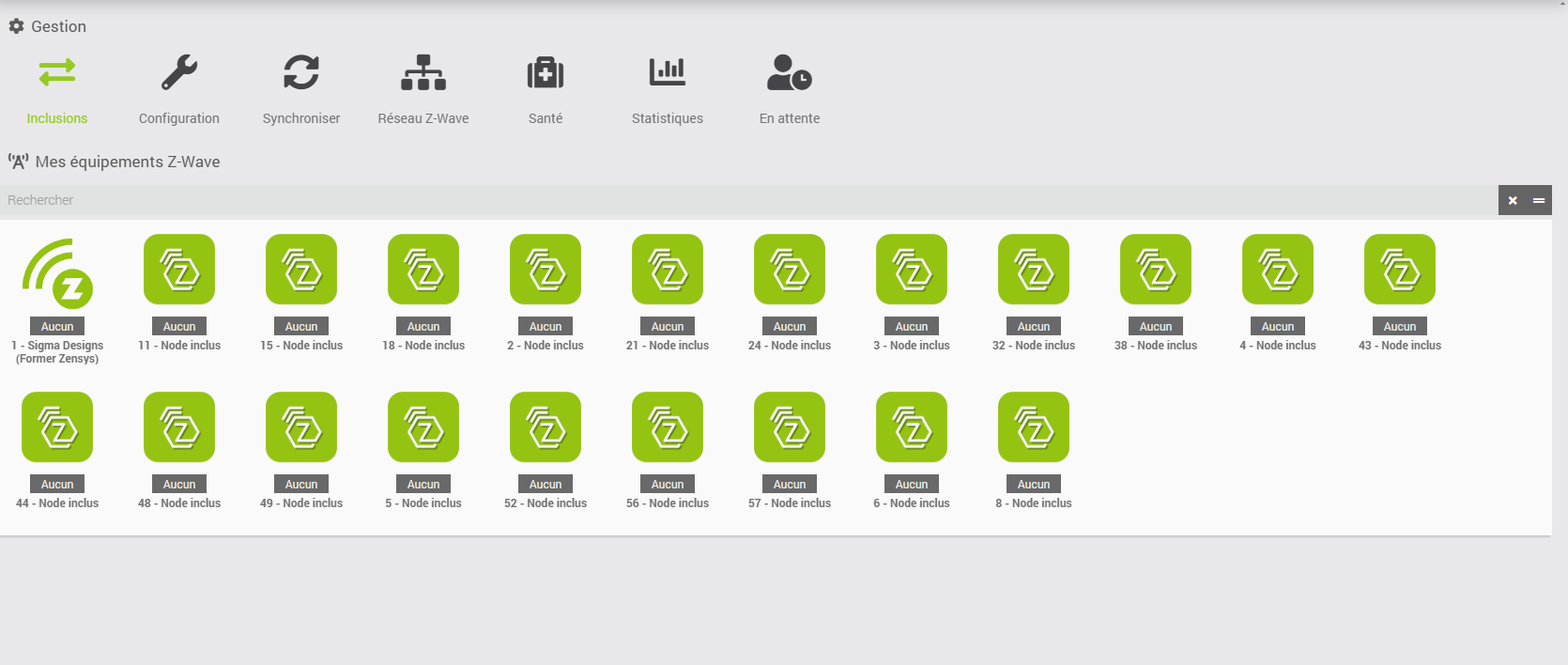The width and height of the screenshot is (1568, 665).
Task: Click '32 - Node inclus' label
Action: [1034, 346]
